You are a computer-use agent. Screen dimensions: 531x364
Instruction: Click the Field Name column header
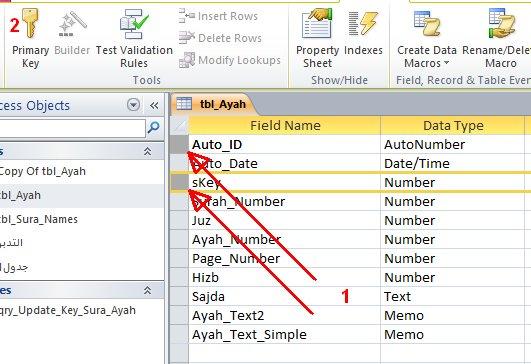point(285,126)
